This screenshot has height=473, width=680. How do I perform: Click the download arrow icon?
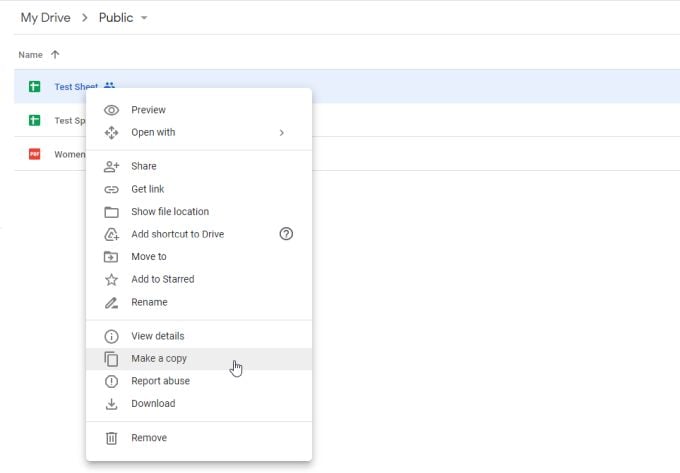[x=112, y=404]
